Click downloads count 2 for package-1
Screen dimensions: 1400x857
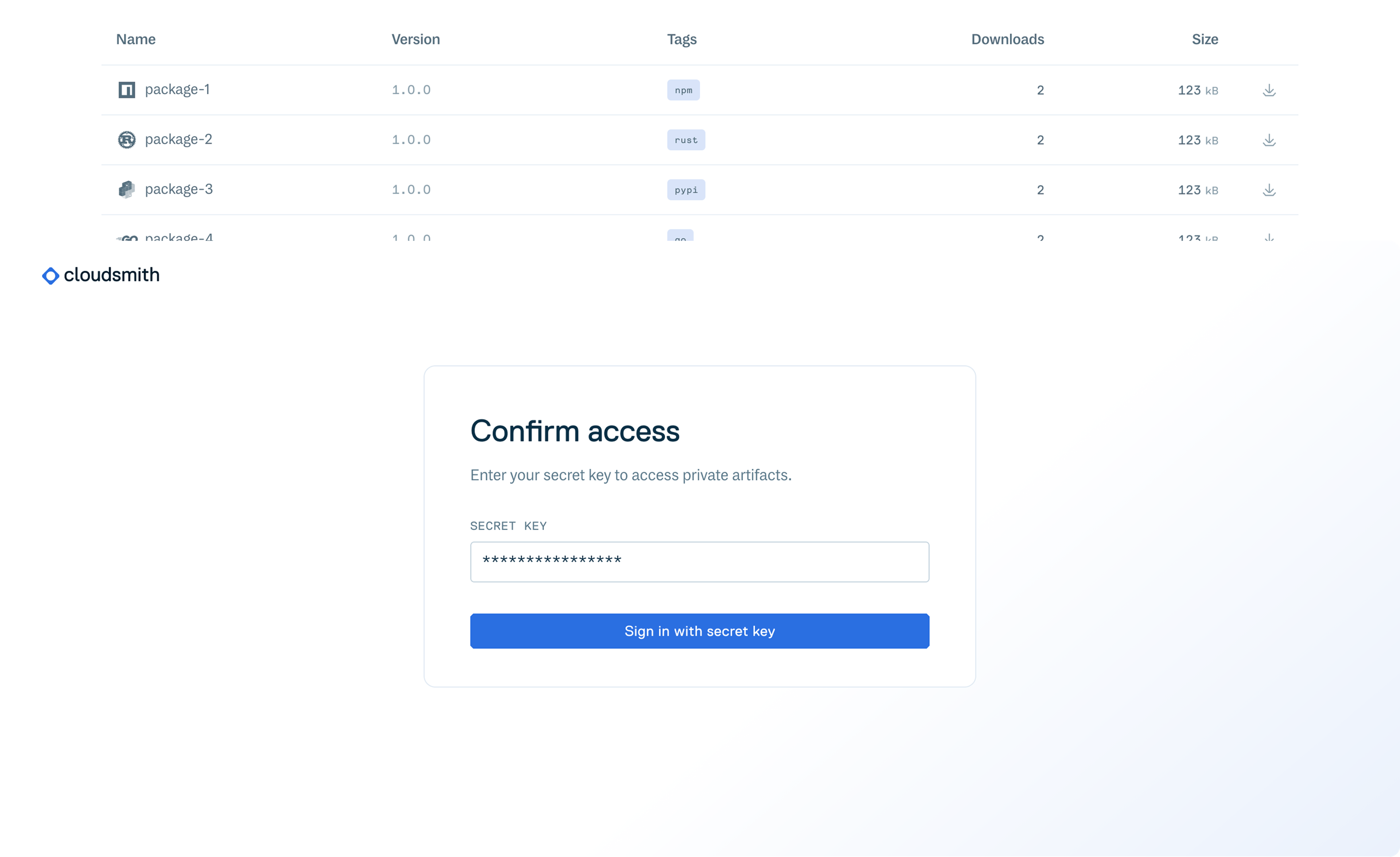point(1041,90)
